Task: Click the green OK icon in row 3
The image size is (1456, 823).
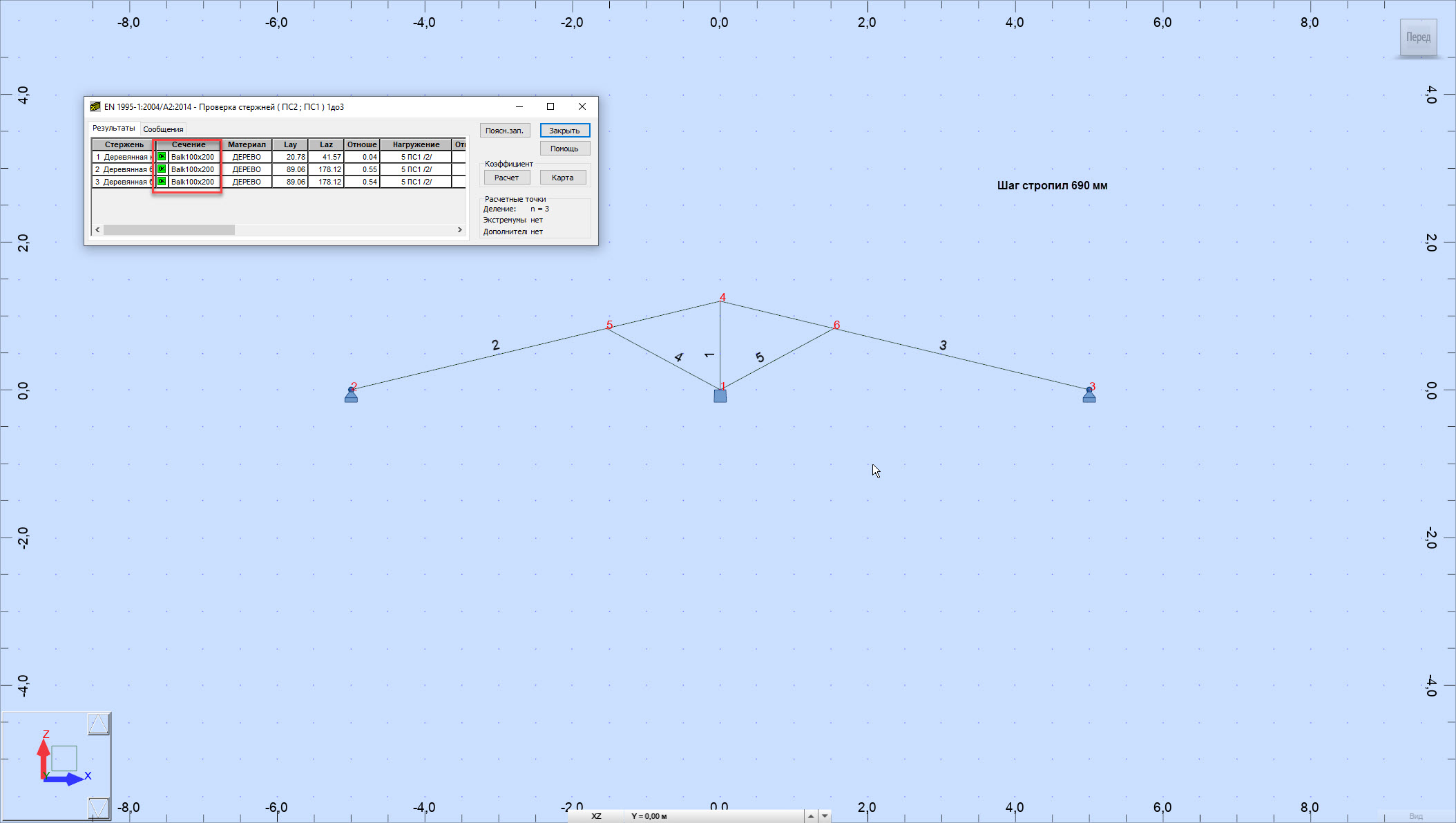Action: click(162, 182)
